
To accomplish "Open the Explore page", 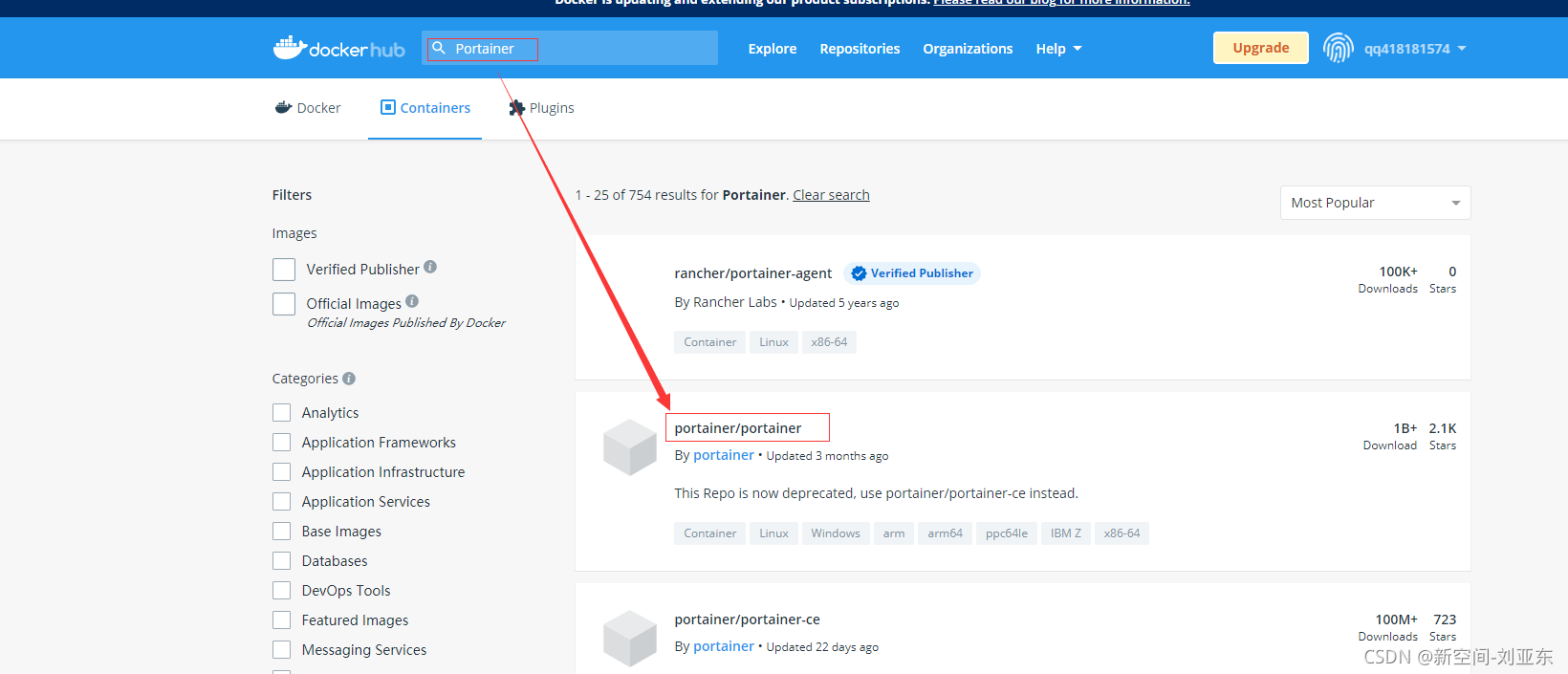I will (x=773, y=49).
